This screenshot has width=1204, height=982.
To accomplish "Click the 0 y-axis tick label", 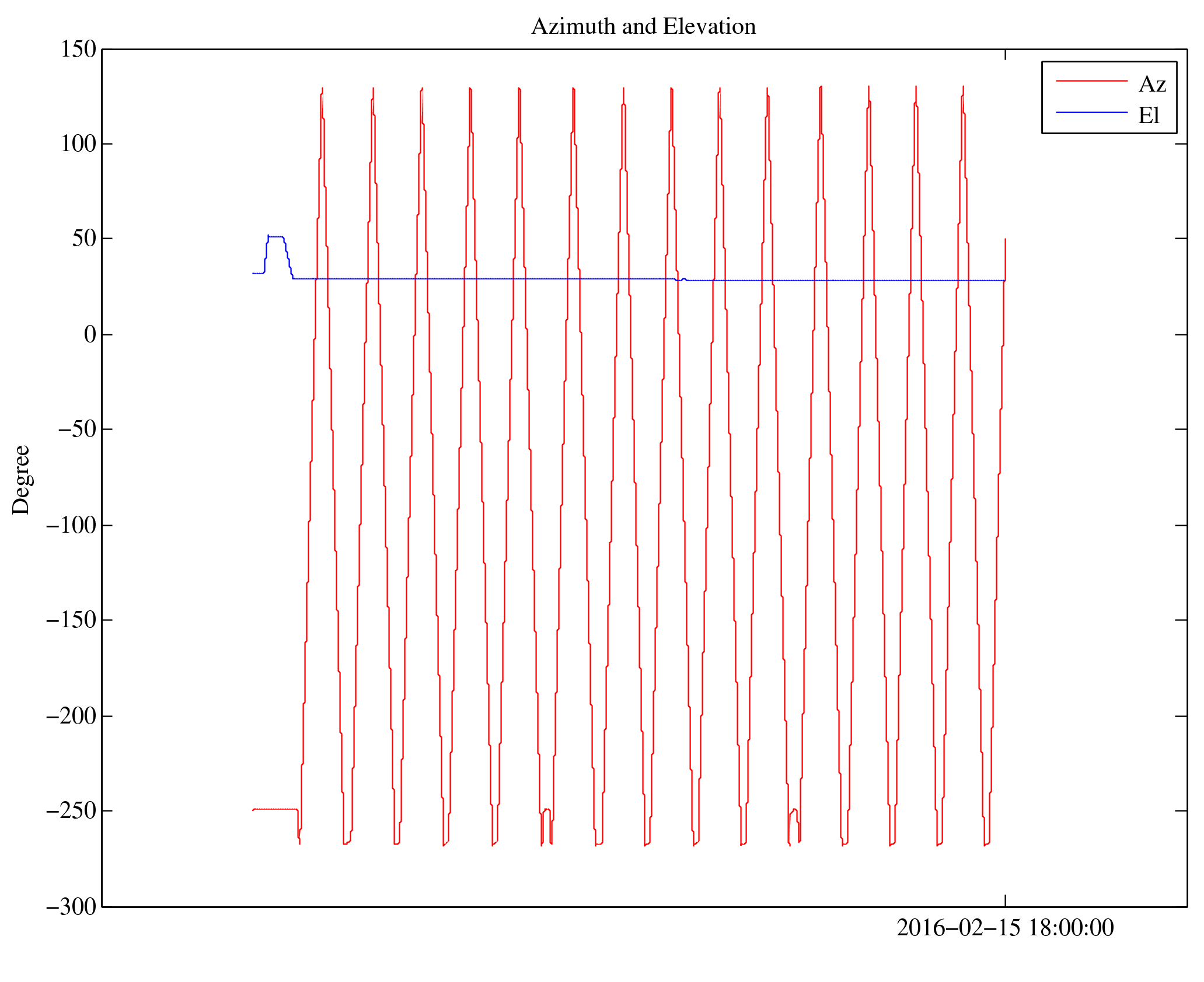I will pos(90,335).
